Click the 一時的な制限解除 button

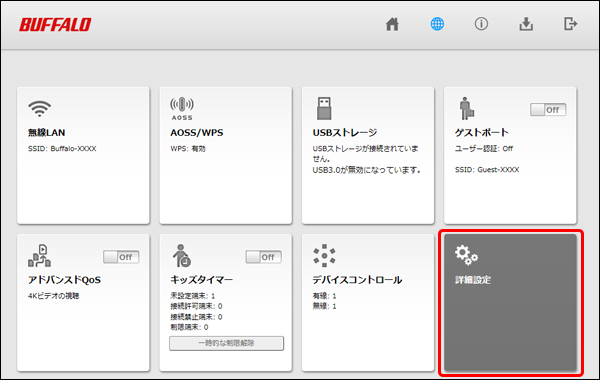point(227,343)
